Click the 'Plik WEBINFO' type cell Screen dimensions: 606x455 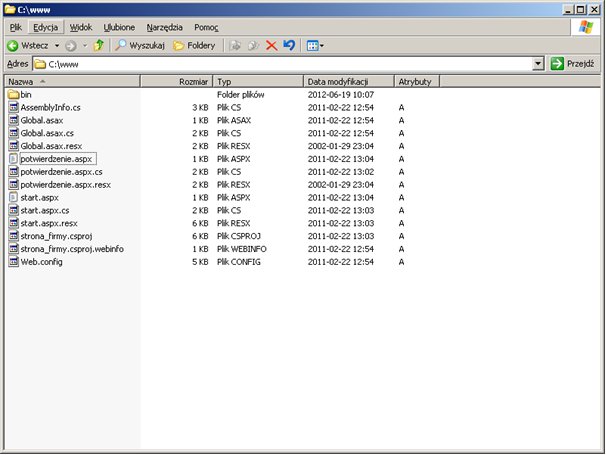click(x=242, y=249)
